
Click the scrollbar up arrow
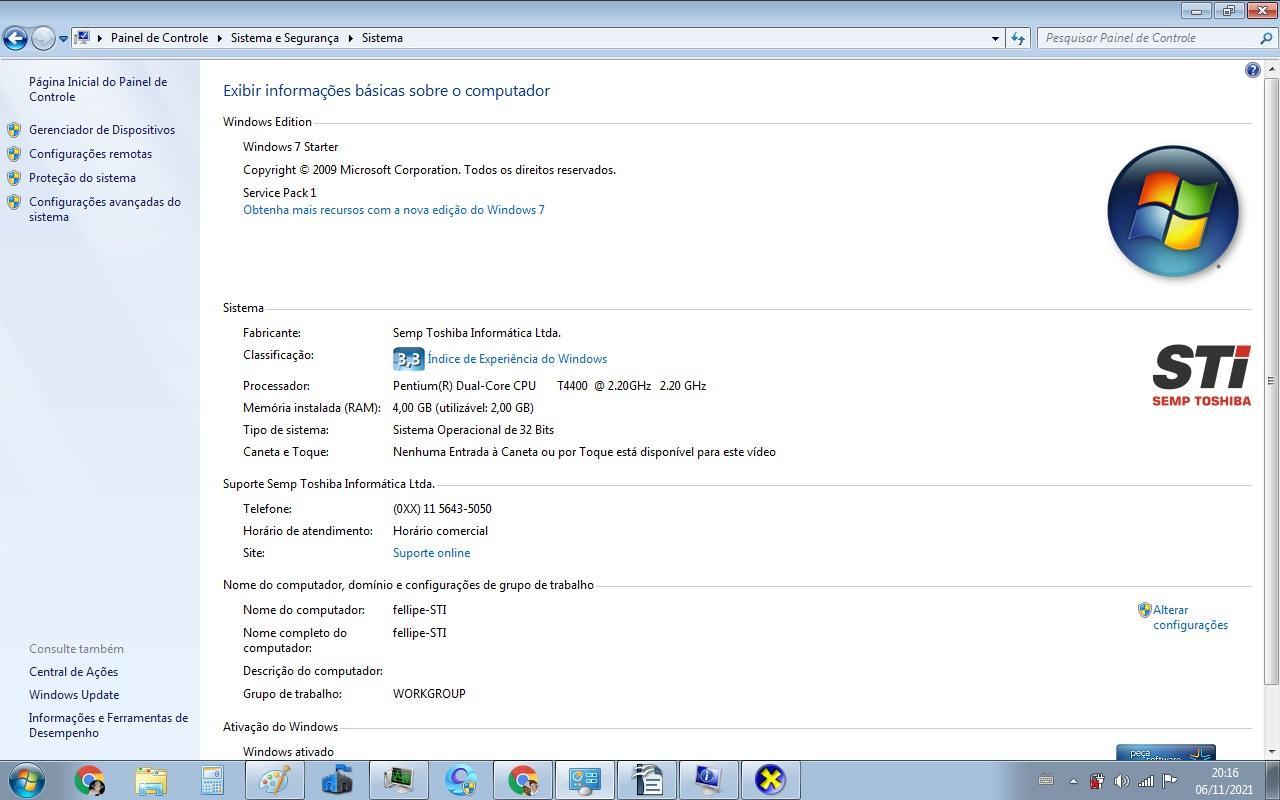1271,69
